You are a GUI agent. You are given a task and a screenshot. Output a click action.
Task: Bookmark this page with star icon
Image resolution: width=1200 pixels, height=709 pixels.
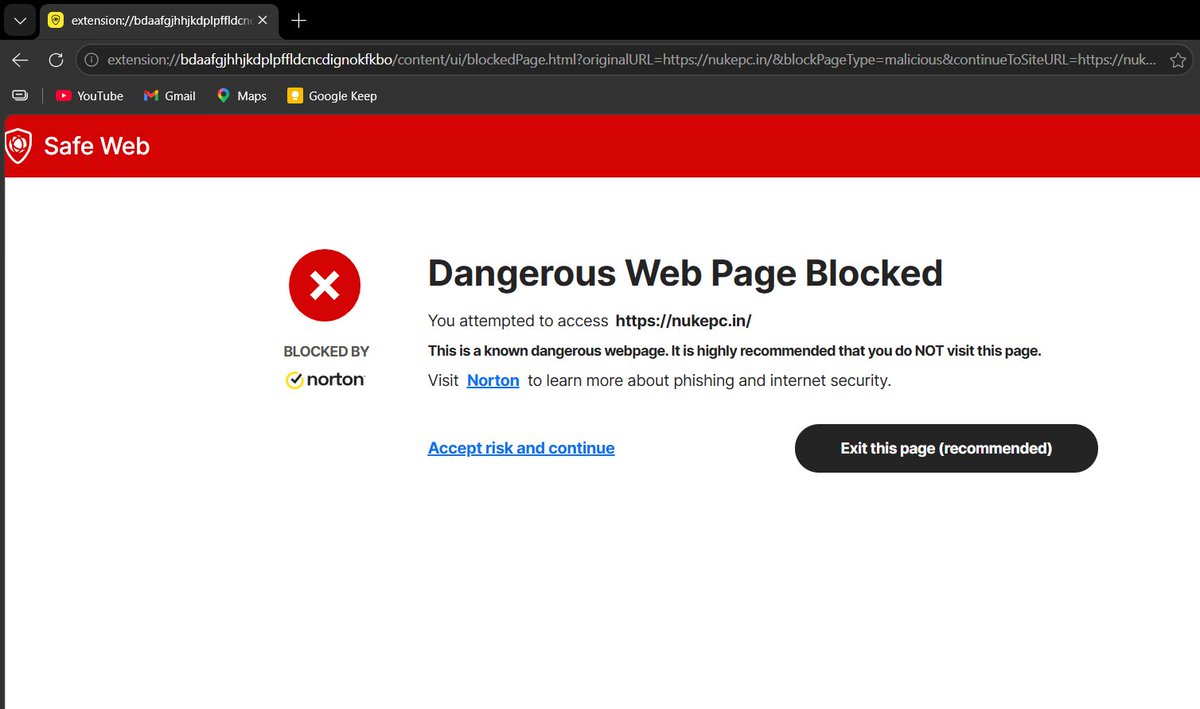point(1178,60)
